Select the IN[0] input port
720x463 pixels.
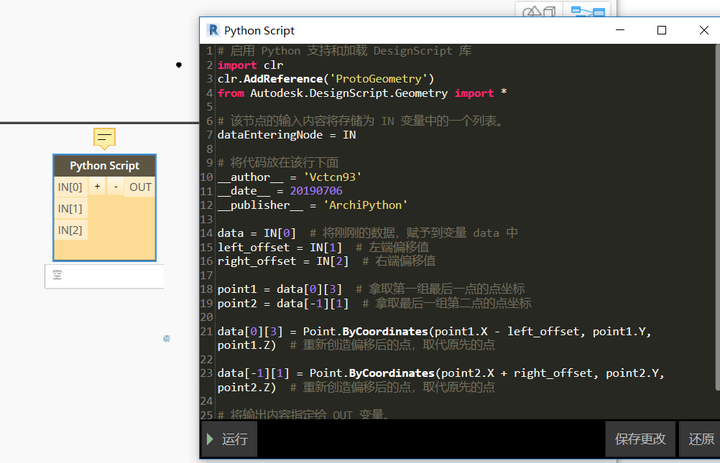pos(70,187)
